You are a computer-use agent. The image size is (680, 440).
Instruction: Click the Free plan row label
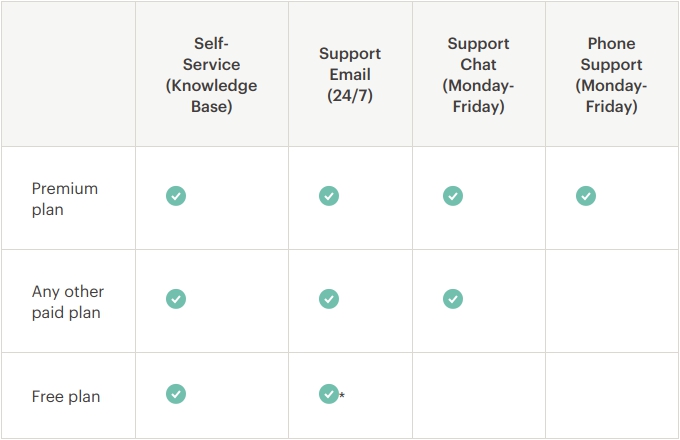click(66, 396)
